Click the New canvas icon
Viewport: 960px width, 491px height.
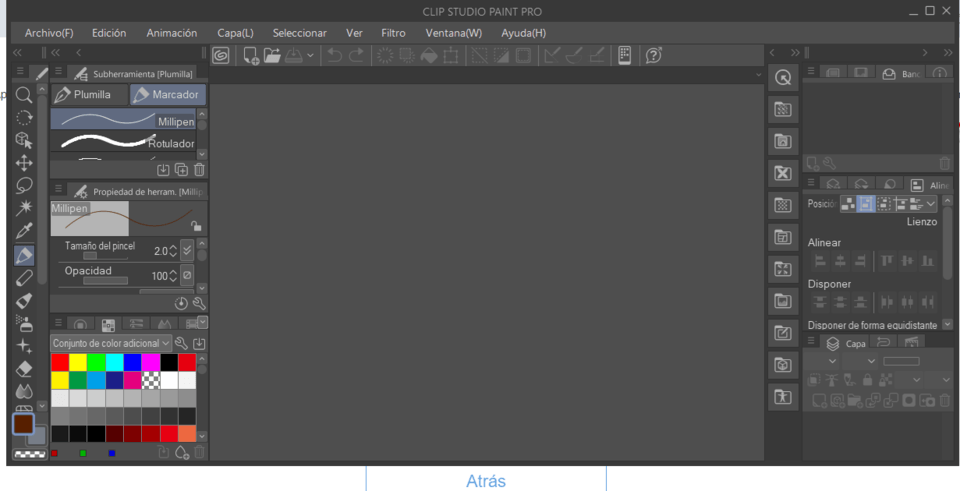click(251, 56)
